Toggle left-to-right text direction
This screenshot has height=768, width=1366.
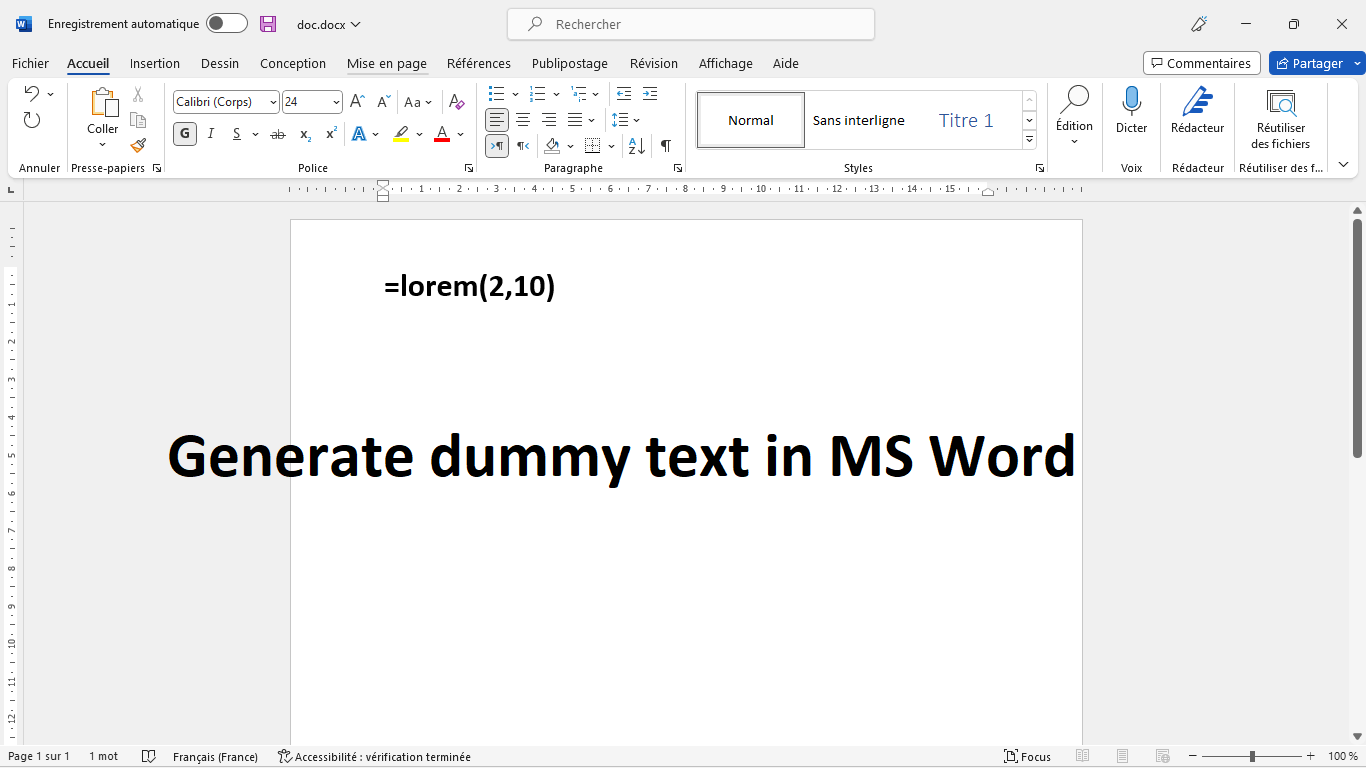click(x=497, y=146)
